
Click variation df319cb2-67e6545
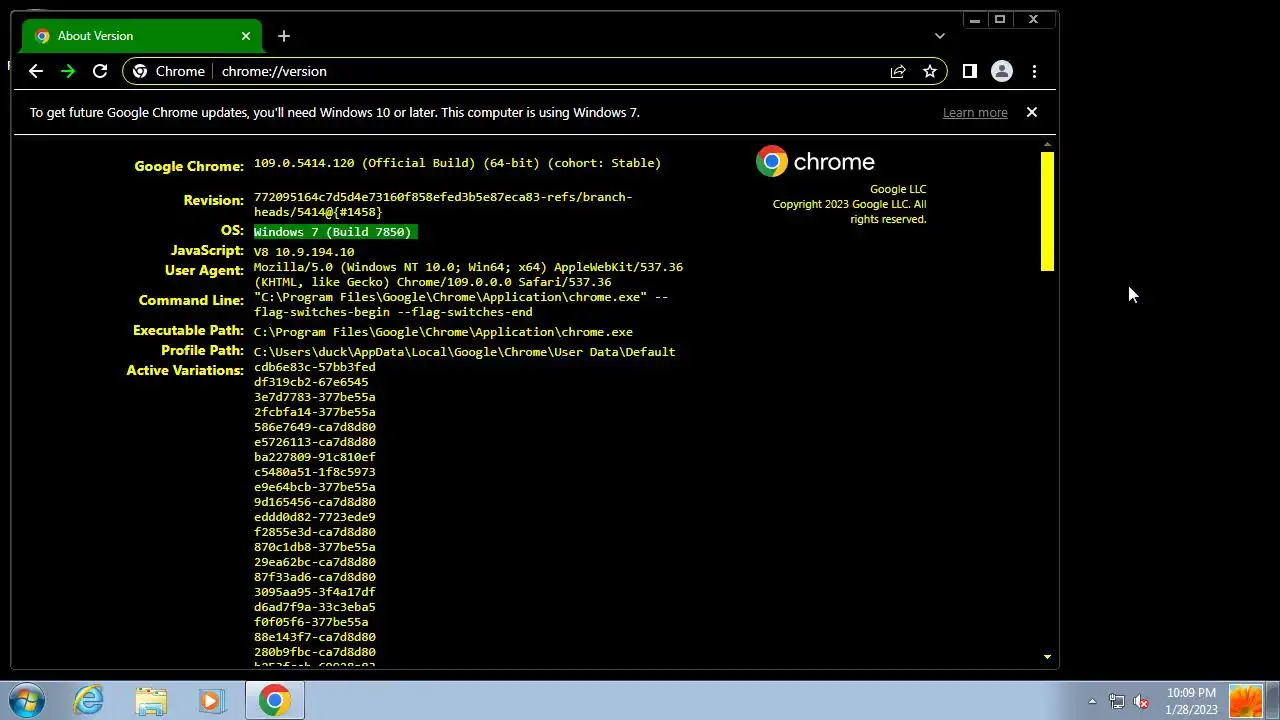(311, 382)
